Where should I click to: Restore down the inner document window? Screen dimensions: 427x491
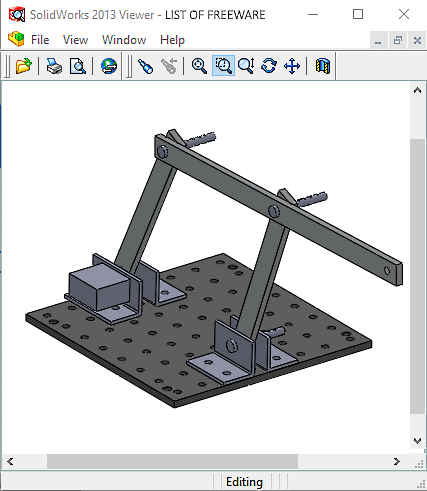point(398,40)
